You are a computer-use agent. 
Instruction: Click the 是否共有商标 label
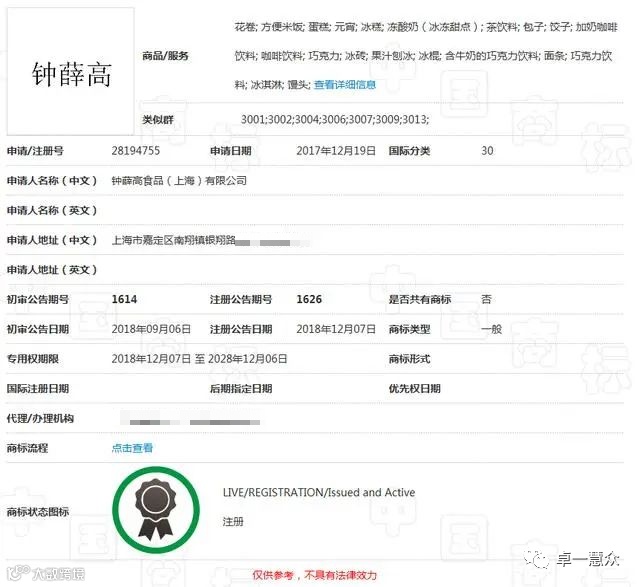pyautogui.click(x=420, y=299)
